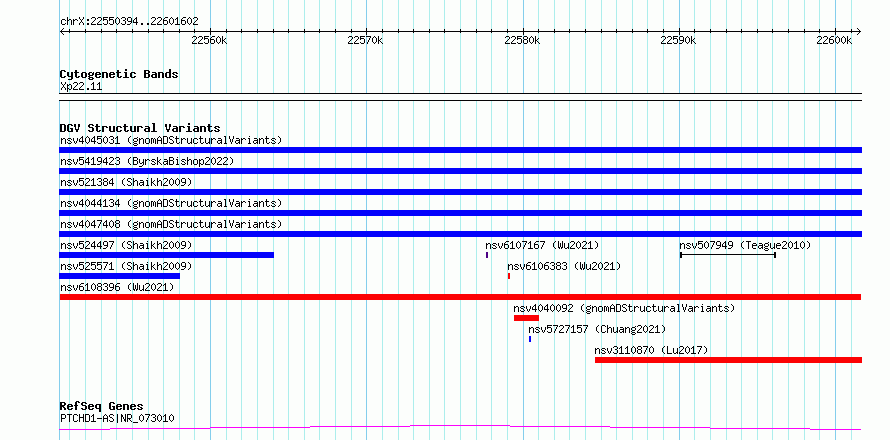The height and width of the screenshot is (440, 890).
Task: Open nsv4040092 (gnomADStructuralVariants) label
Action: coord(624,308)
